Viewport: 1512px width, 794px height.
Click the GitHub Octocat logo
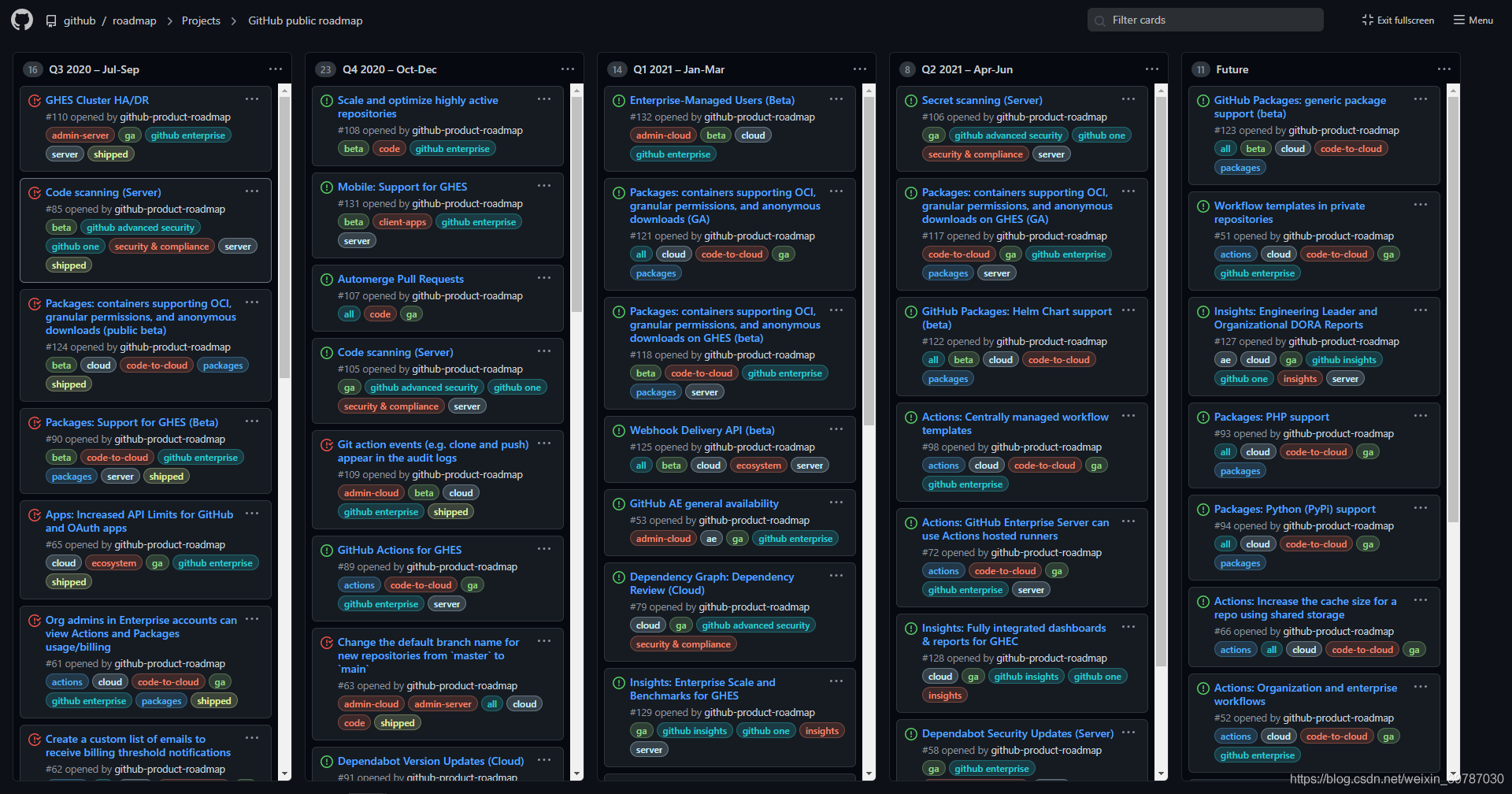click(22, 20)
